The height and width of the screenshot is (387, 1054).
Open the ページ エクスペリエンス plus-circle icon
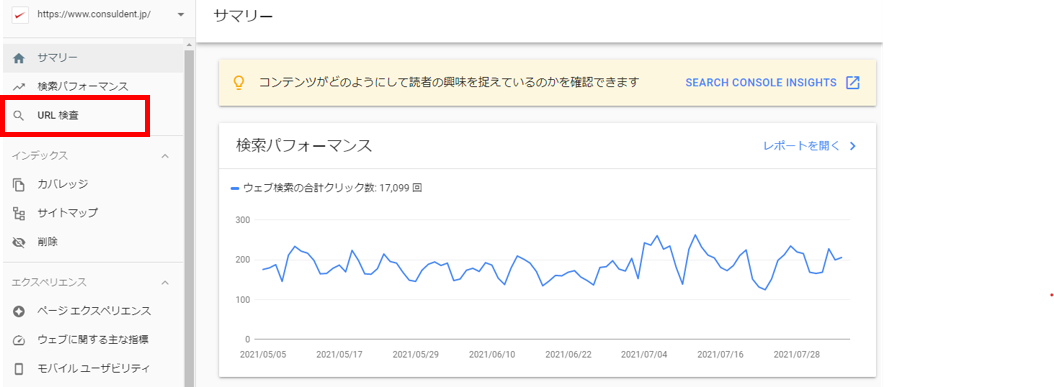pyautogui.click(x=19, y=311)
